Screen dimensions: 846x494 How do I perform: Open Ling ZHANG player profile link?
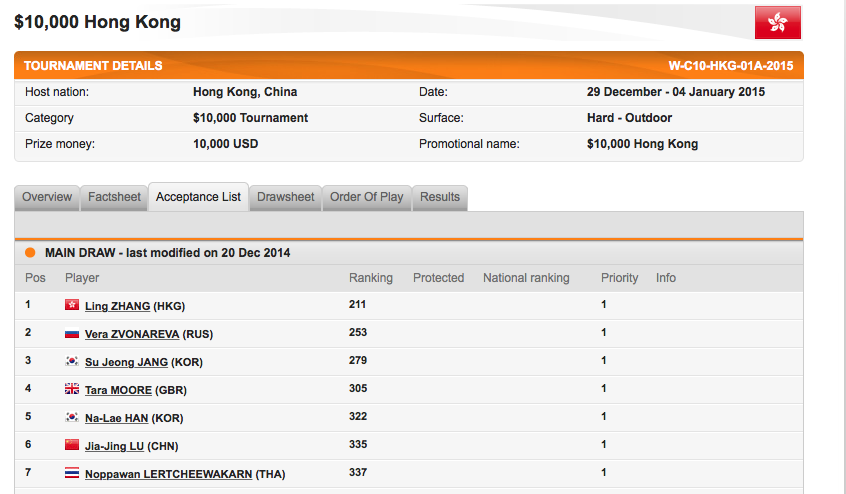(118, 306)
